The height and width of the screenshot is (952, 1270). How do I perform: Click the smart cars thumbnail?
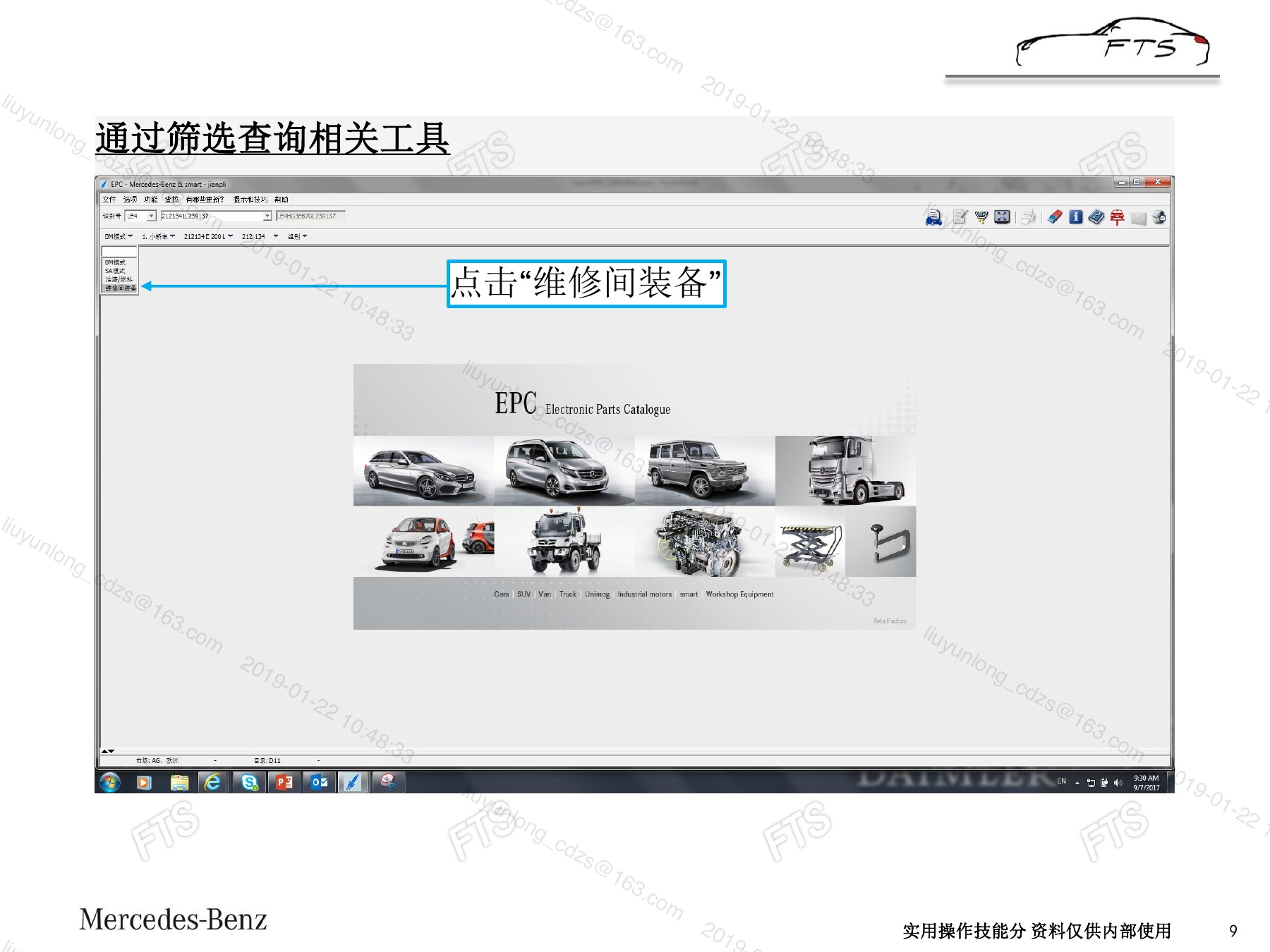pyautogui.click(x=423, y=542)
